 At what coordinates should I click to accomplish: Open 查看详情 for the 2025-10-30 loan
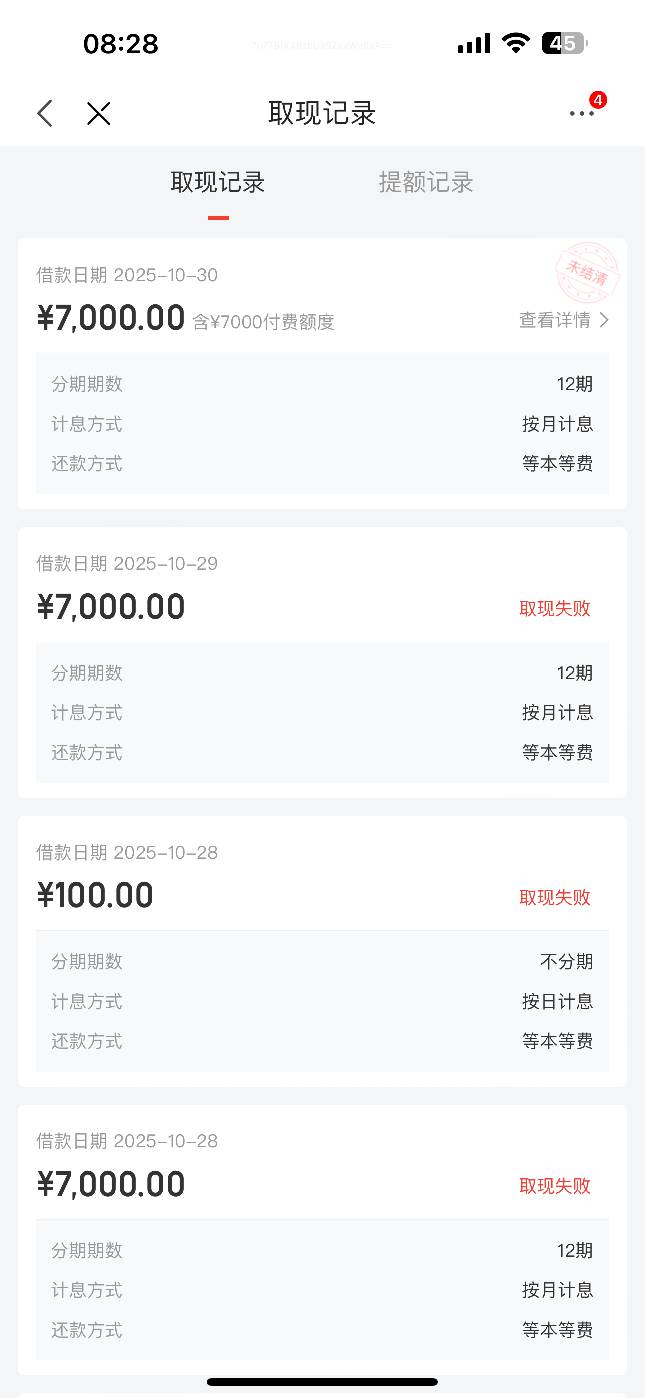pos(554,320)
